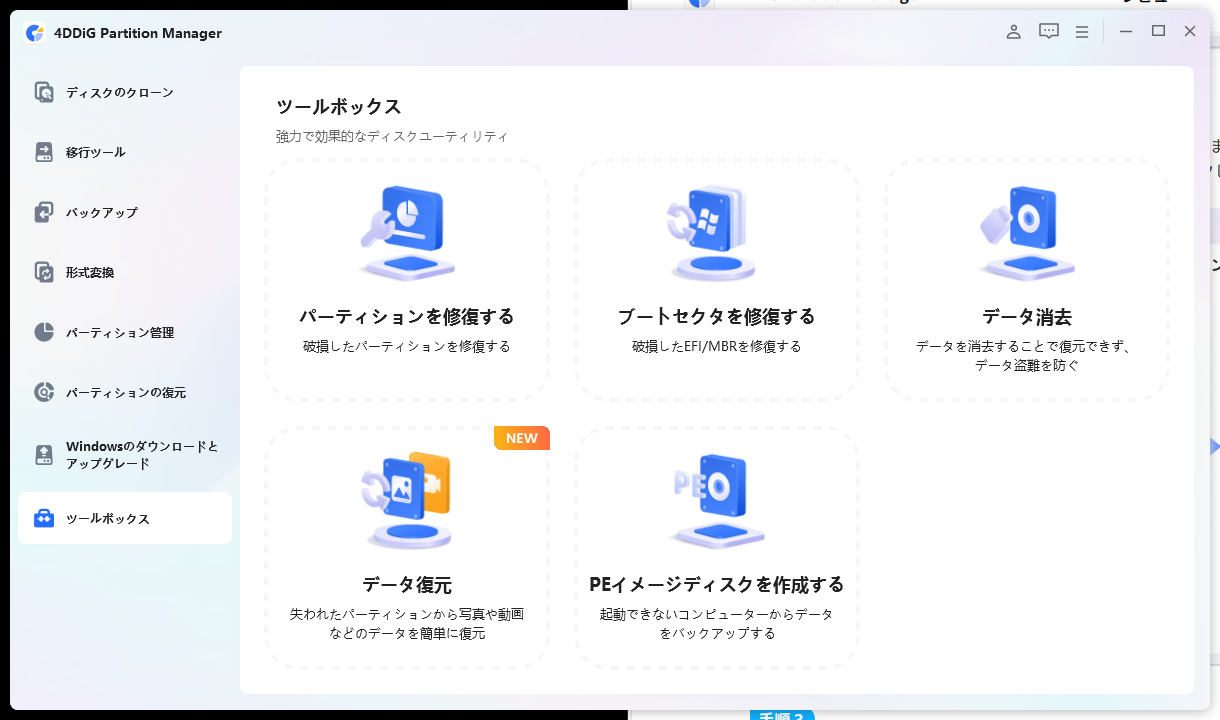Image resolution: width=1220 pixels, height=720 pixels.
Task: Click the 4DDiG app logo icon
Action: click(x=35, y=33)
